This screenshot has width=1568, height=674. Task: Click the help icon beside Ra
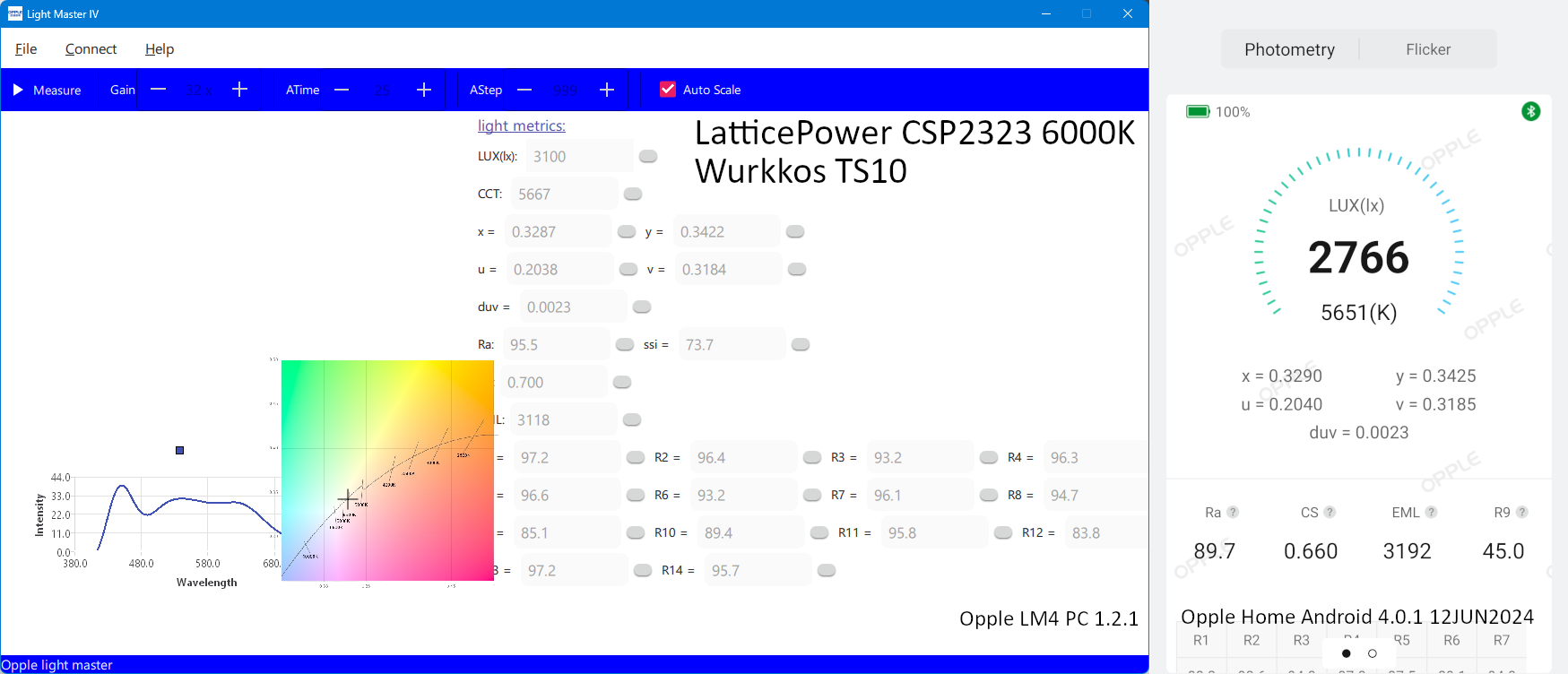pos(1233,512)
